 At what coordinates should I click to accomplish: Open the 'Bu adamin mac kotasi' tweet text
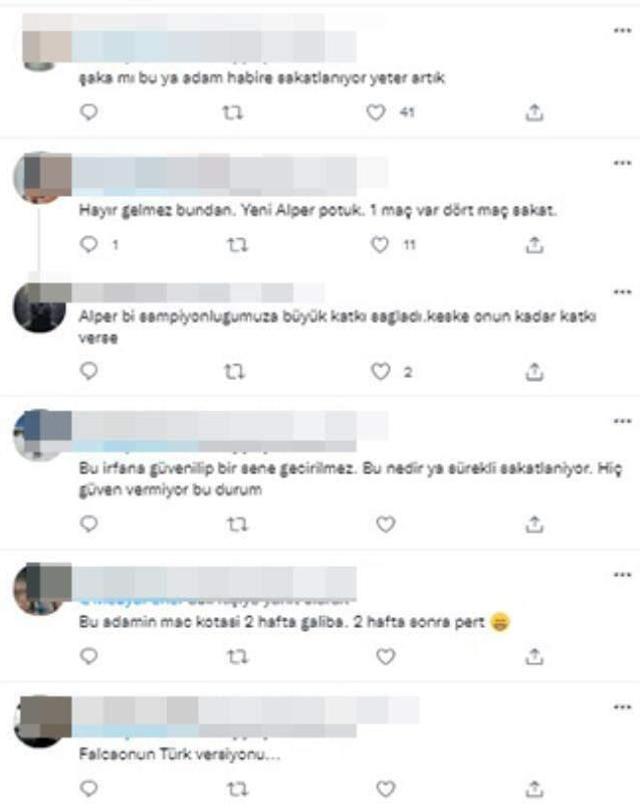[294, 622]
